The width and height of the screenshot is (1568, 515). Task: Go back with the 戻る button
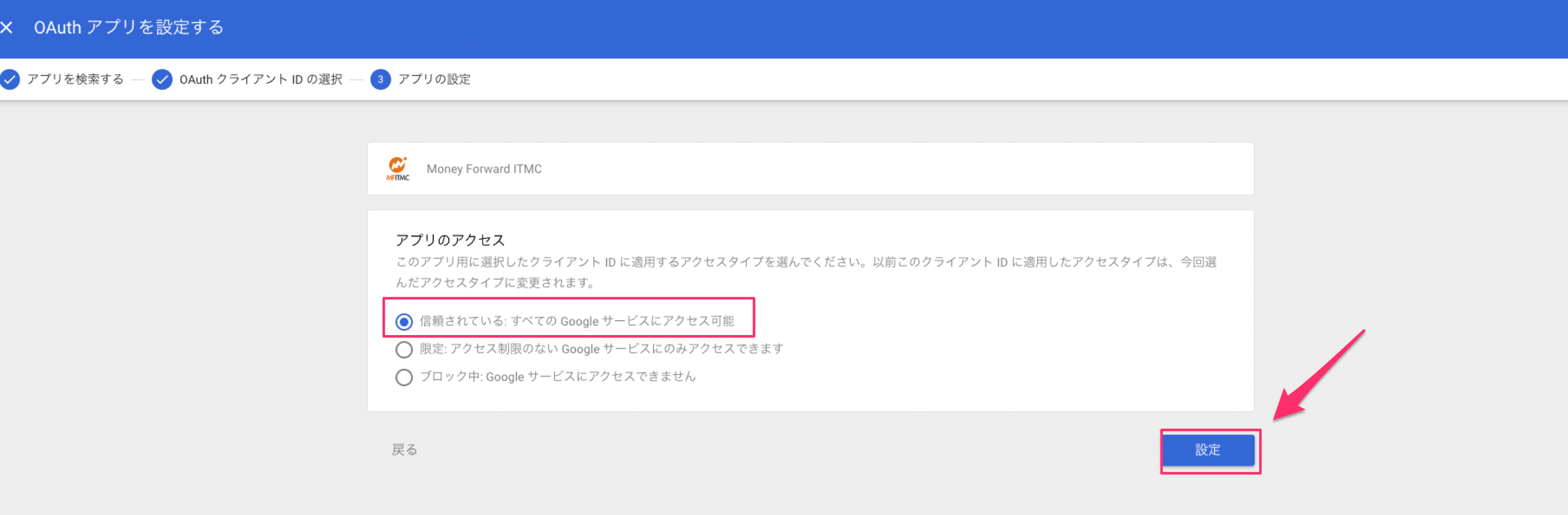405,450
